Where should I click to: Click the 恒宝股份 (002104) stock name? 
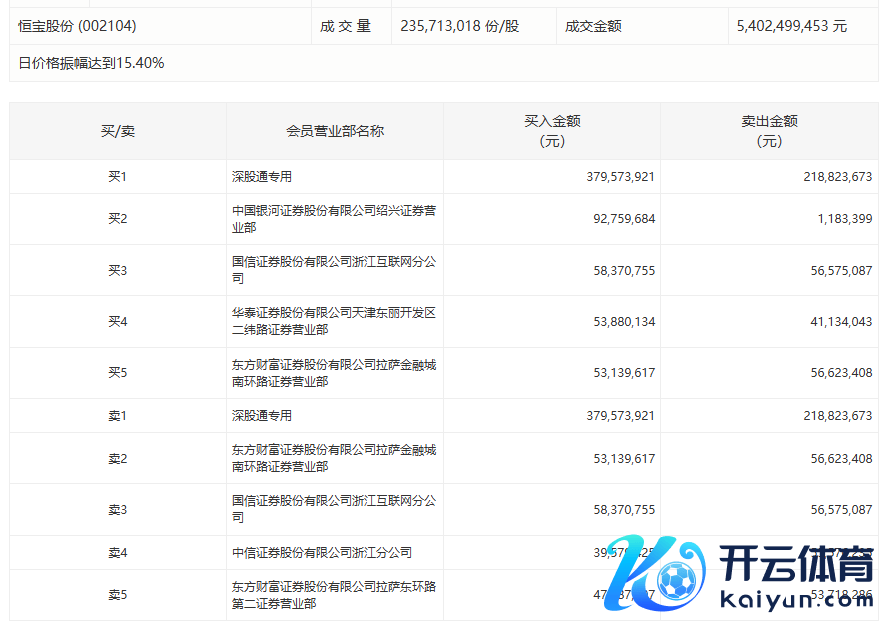coord(78,26)
